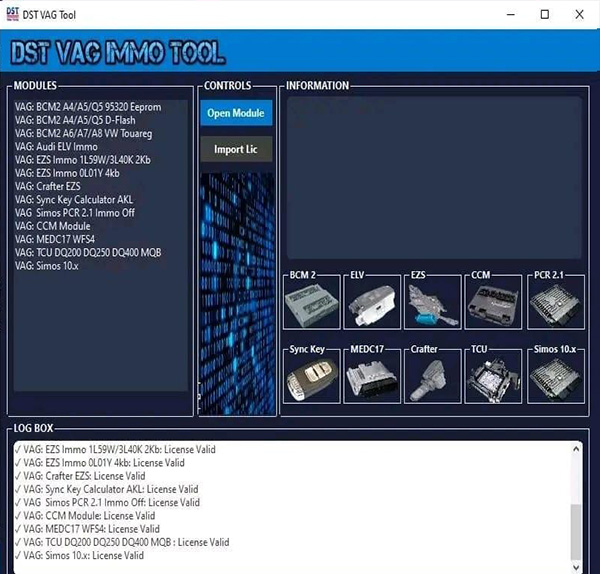The image size is (600, 574).
Task: Select VAG: Sync Key Calculator AKL
Action: click(x=74, y=199)
